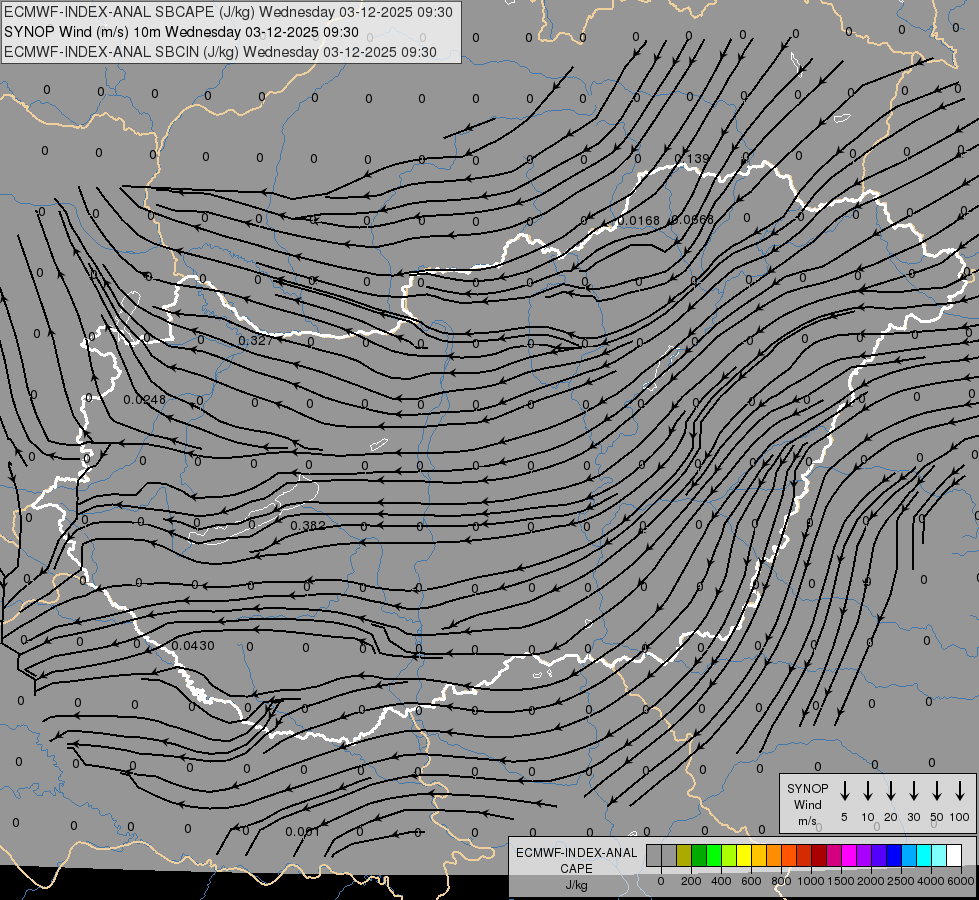
Task: Click the SYNOP Wind m/s legend label
Action: tap(807, 804)
